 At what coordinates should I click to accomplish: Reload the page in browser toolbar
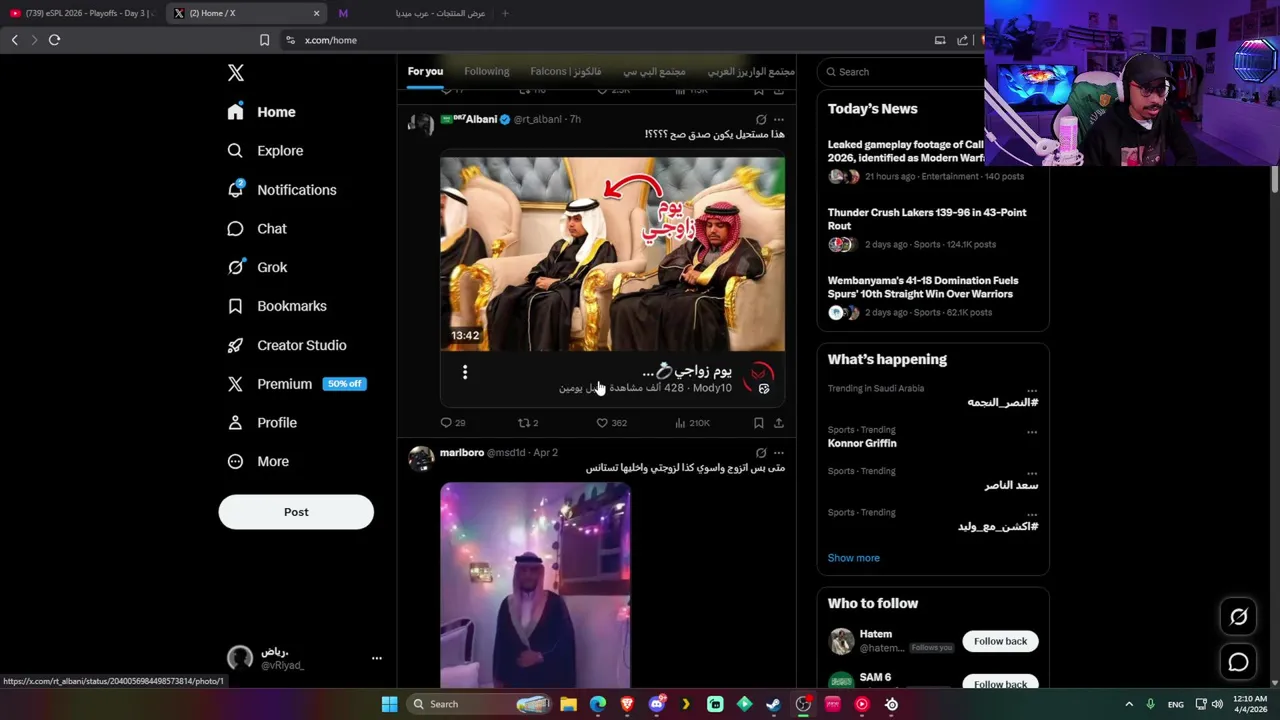click(x=54, y=40)
